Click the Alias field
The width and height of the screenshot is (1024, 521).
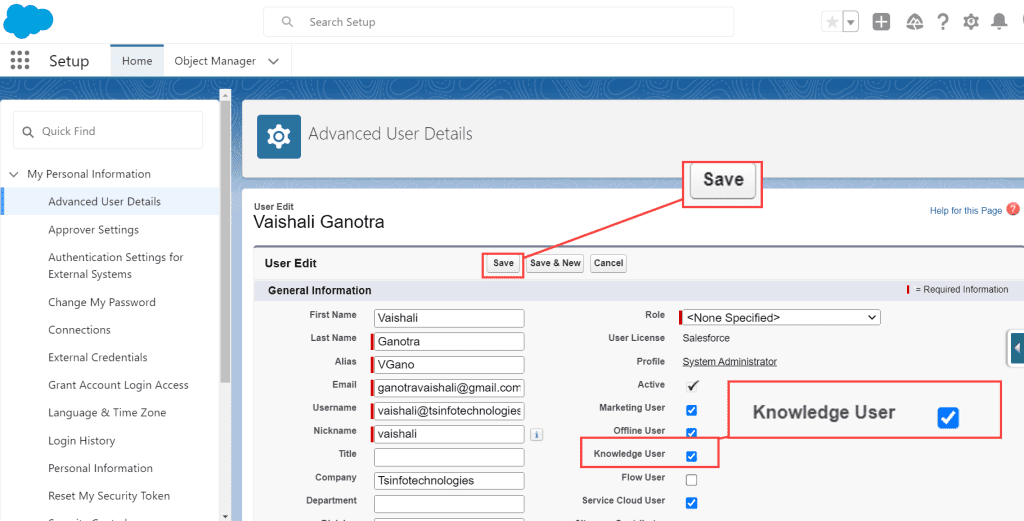(449, 365)
